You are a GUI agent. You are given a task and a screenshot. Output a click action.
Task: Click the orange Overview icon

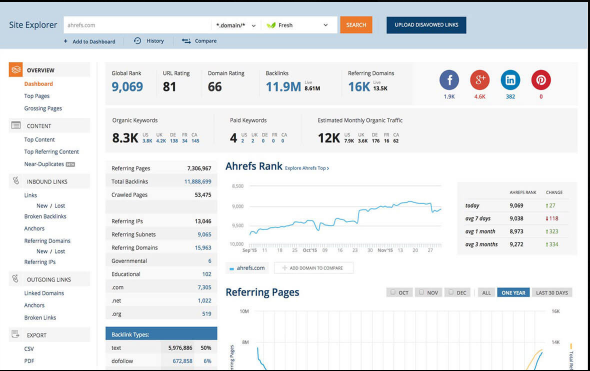16,70
